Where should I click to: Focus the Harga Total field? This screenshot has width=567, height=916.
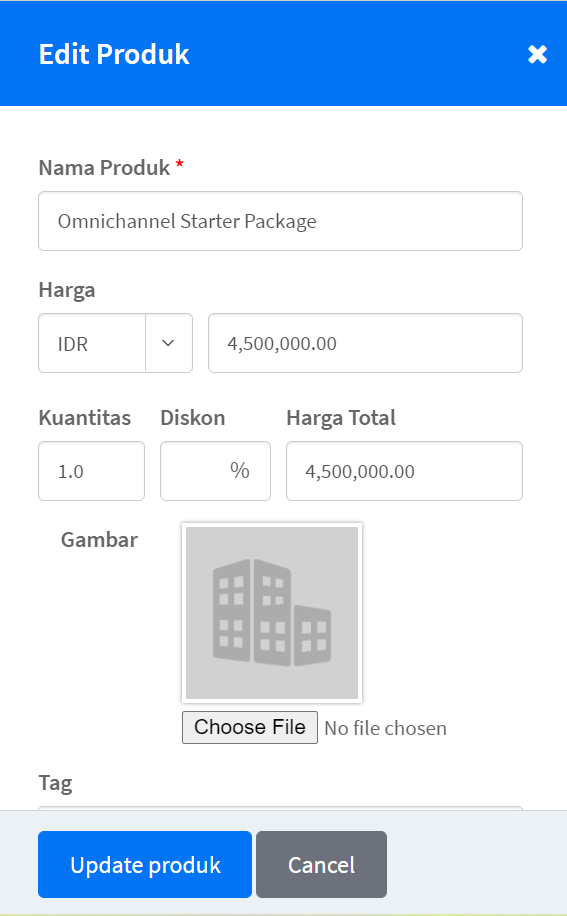(404, 471)
